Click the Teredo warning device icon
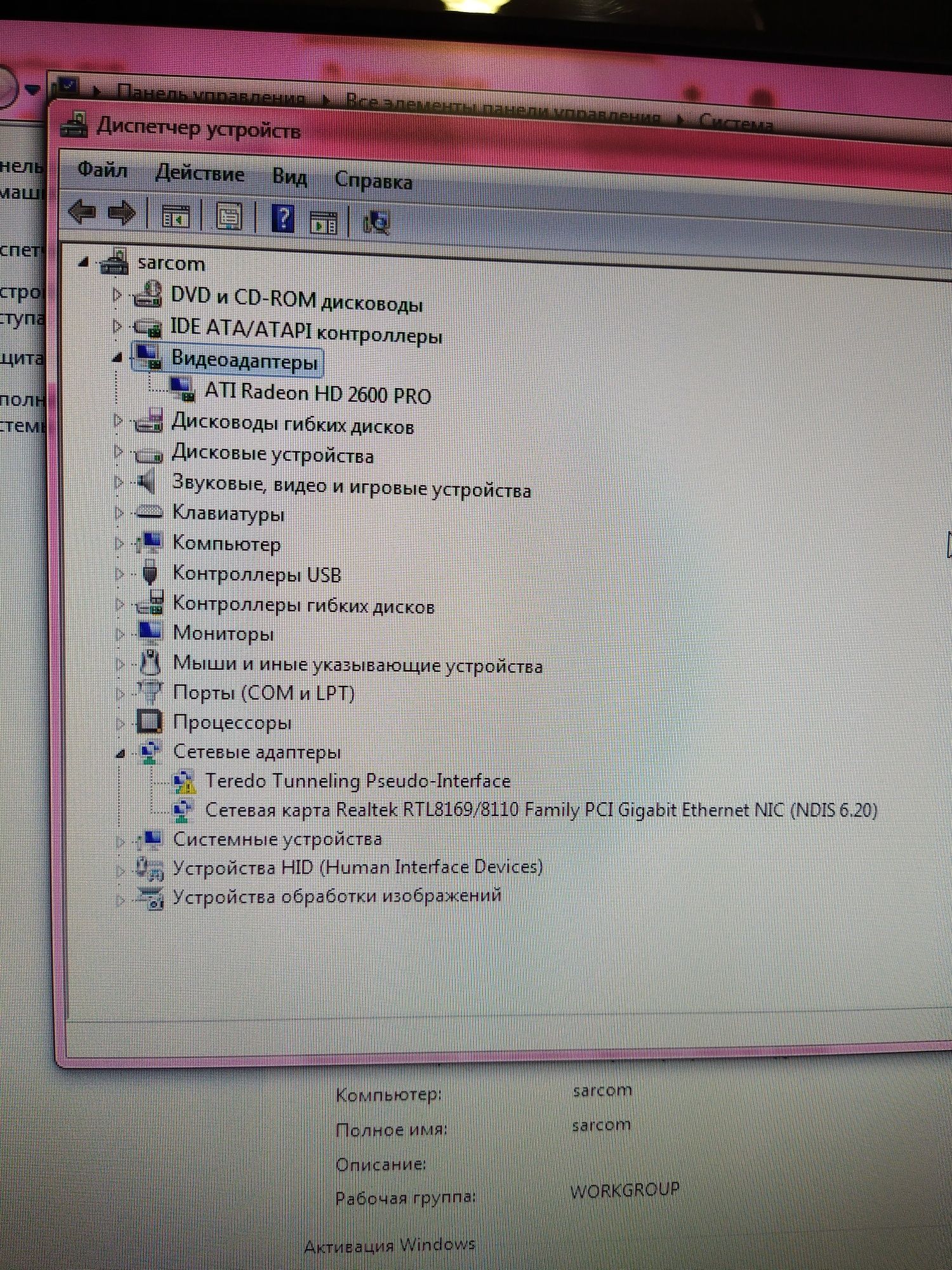The image size is (952, 1270). 184,781
